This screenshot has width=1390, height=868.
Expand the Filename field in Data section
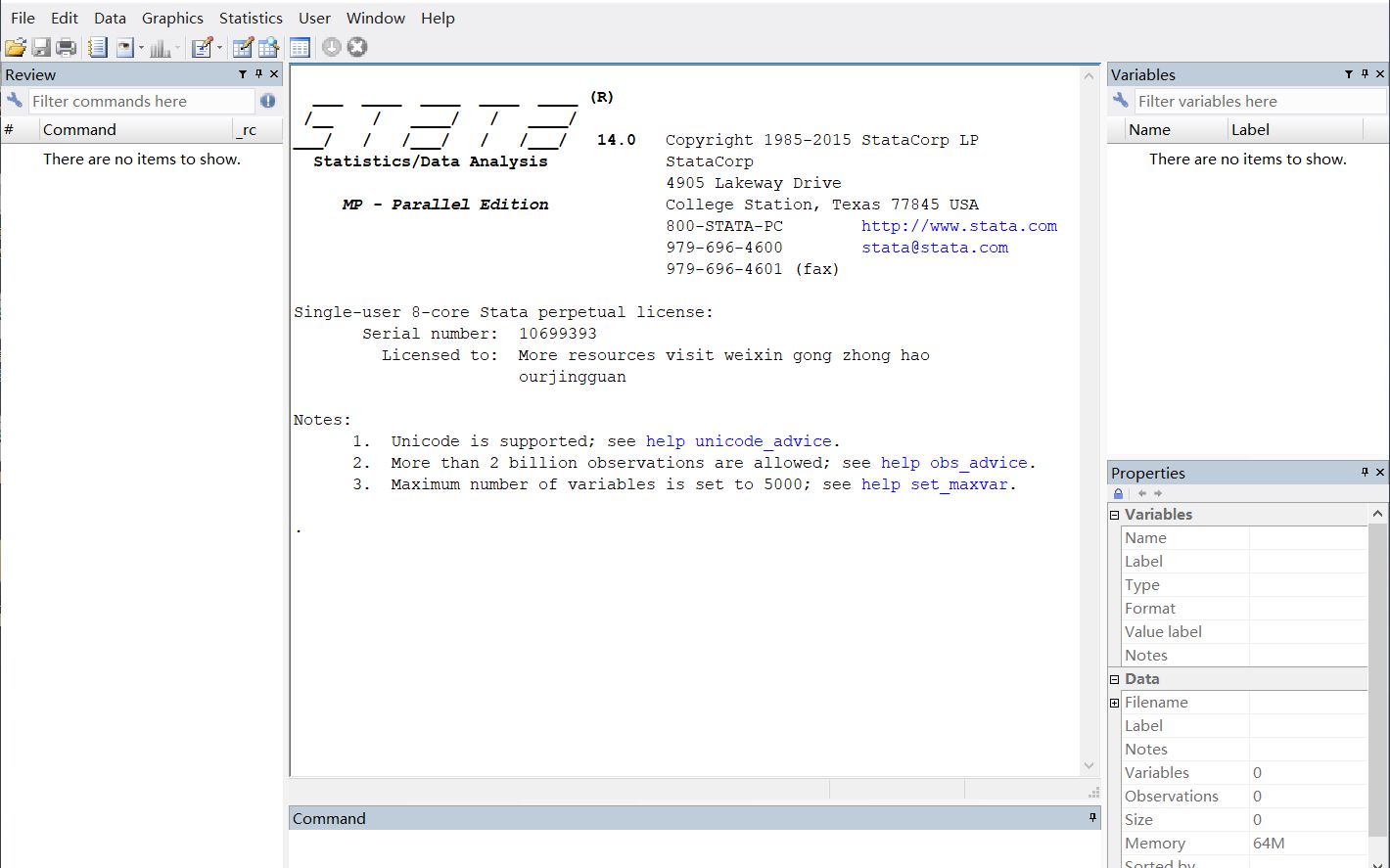[1114, 702]
